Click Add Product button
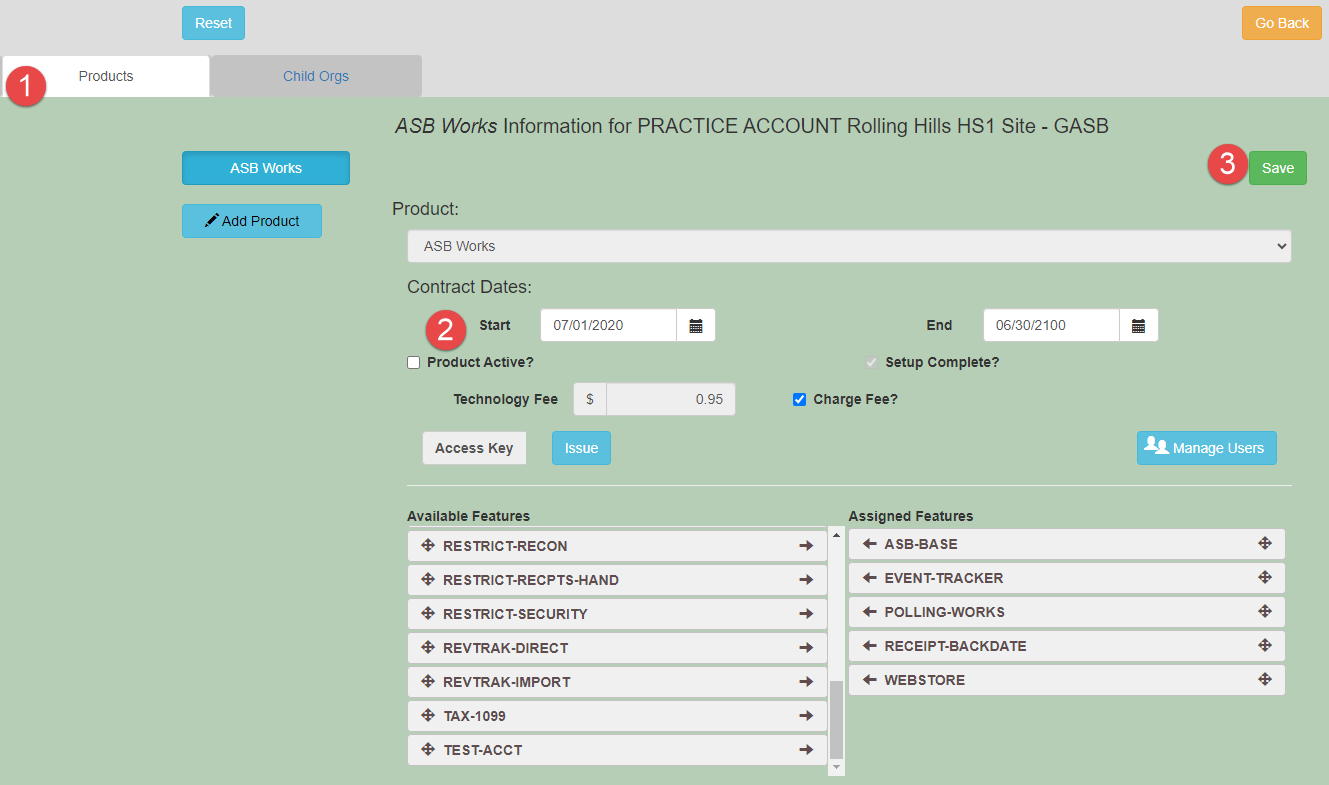This screenshot has height=785, width=1329. tap(252, 221)
